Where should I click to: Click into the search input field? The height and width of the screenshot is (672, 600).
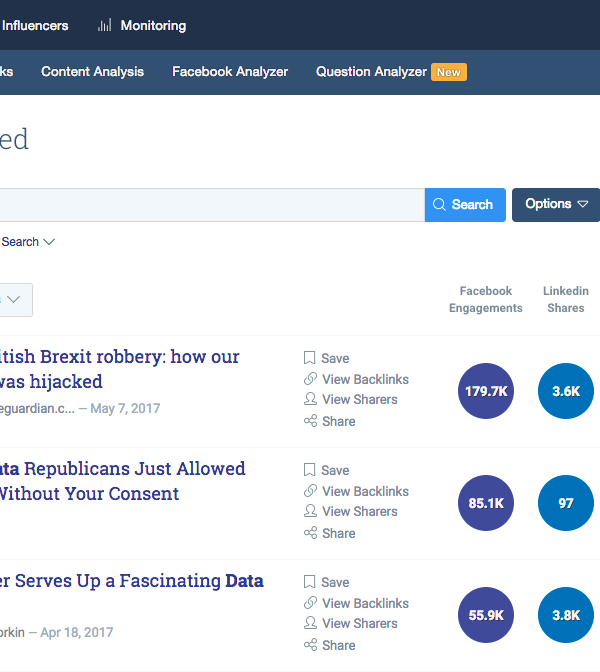pos(210,204)
